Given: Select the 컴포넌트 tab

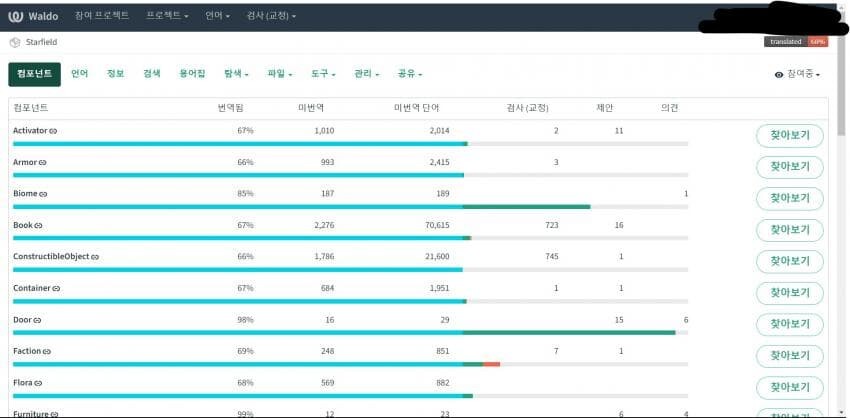Looking at the screenshot, I should click(35, 74).
